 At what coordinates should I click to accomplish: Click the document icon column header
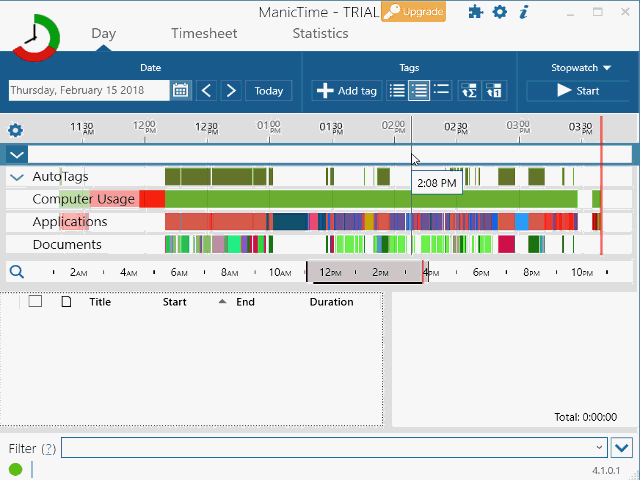click(66, 302)
